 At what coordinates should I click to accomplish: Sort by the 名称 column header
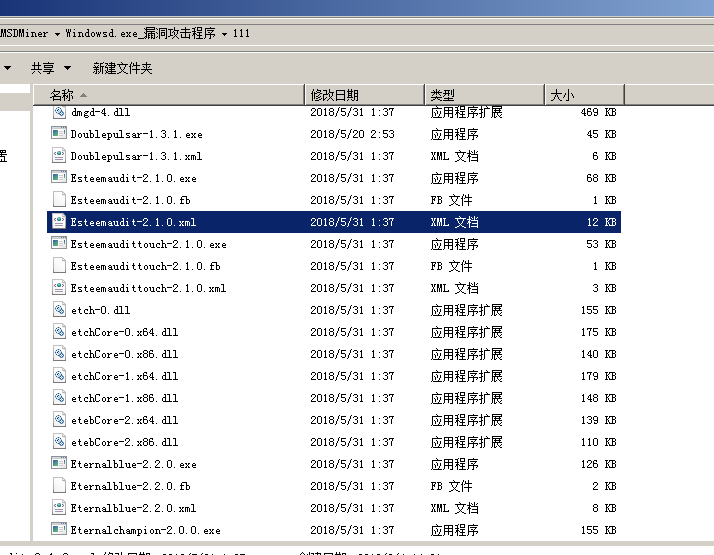[168, 95]
